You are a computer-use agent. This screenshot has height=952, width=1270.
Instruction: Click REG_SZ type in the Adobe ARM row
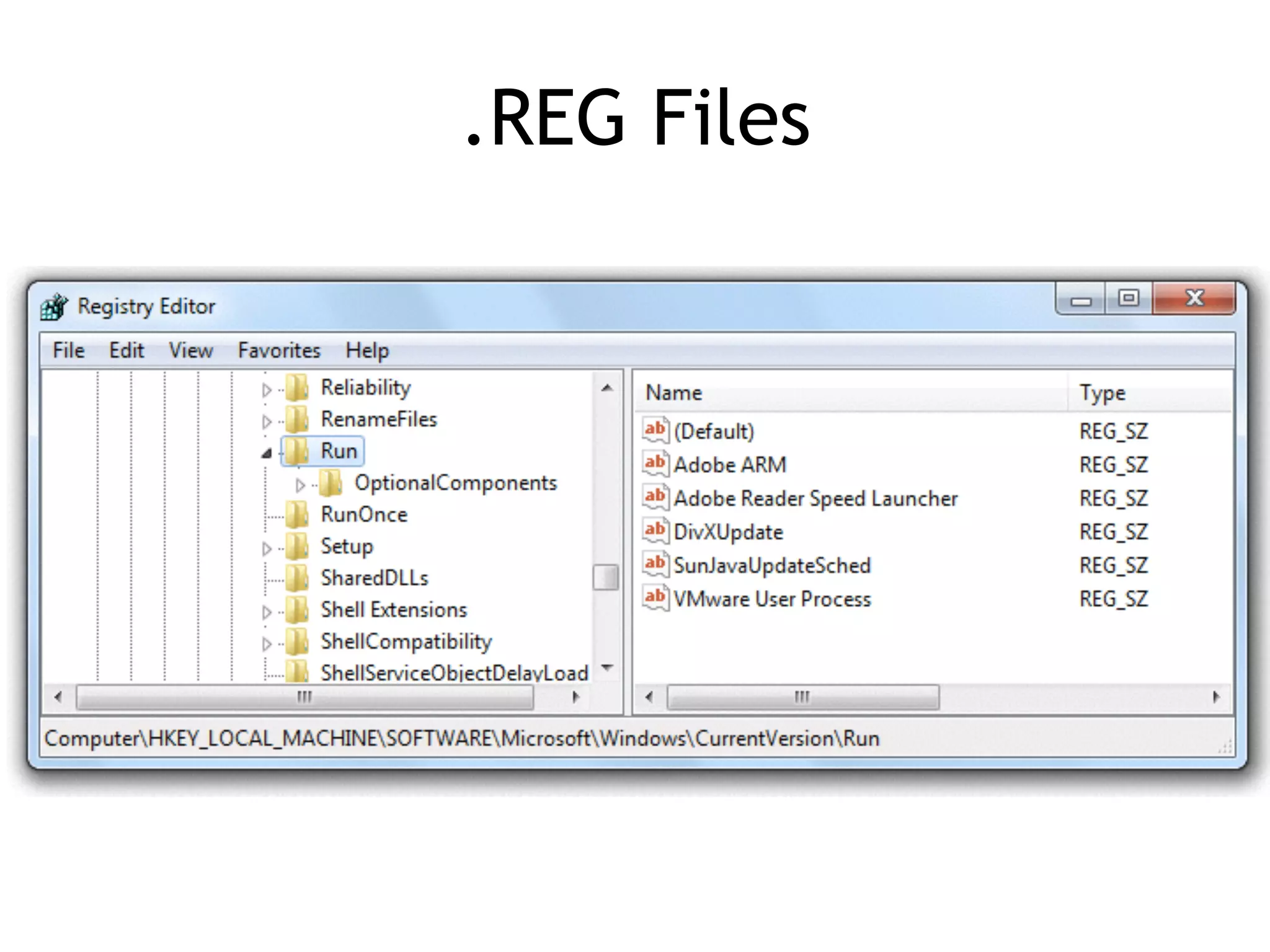coord(1114,465)
